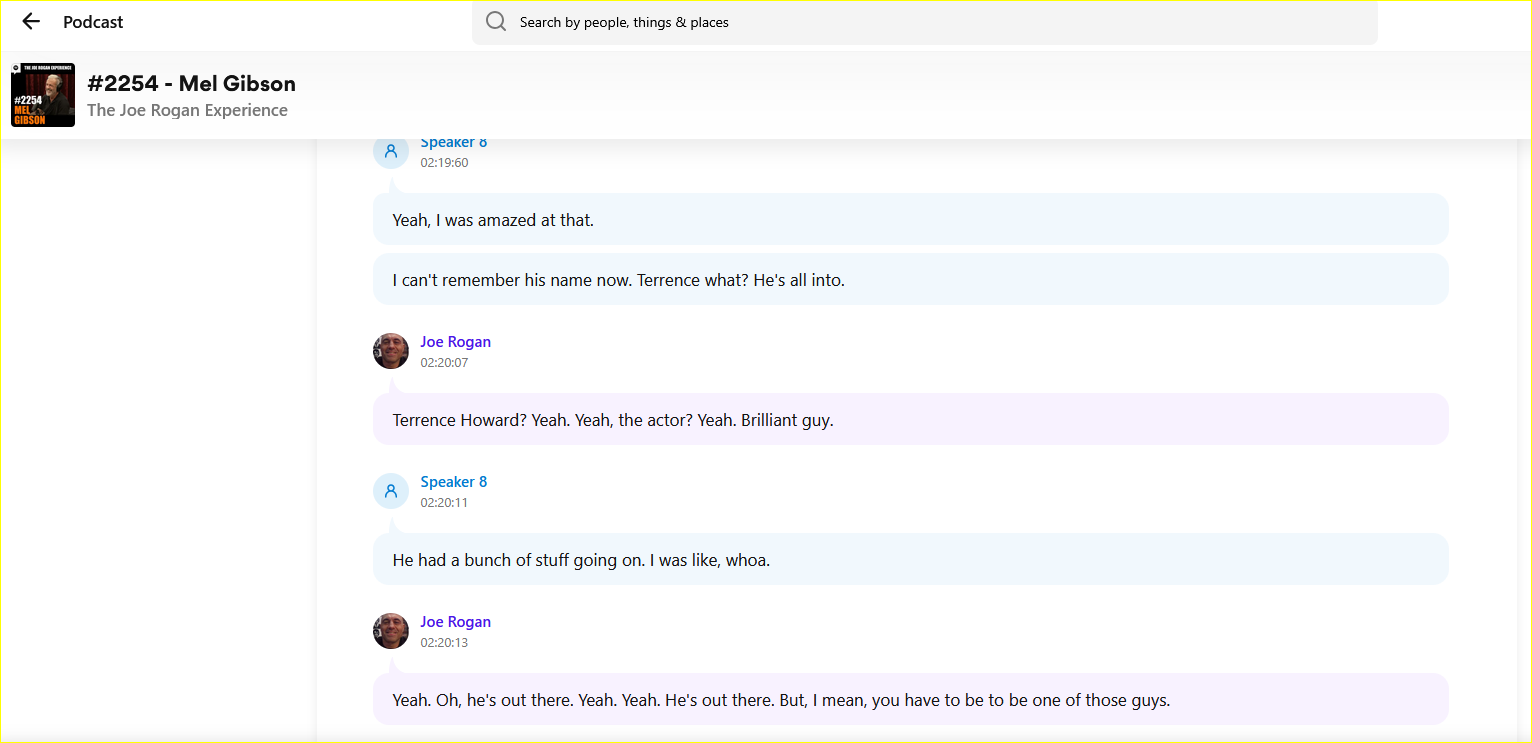Jump to timestamp 02:20:13
The width and height of the screenshot is (1532, 743).
coord(444,643)
